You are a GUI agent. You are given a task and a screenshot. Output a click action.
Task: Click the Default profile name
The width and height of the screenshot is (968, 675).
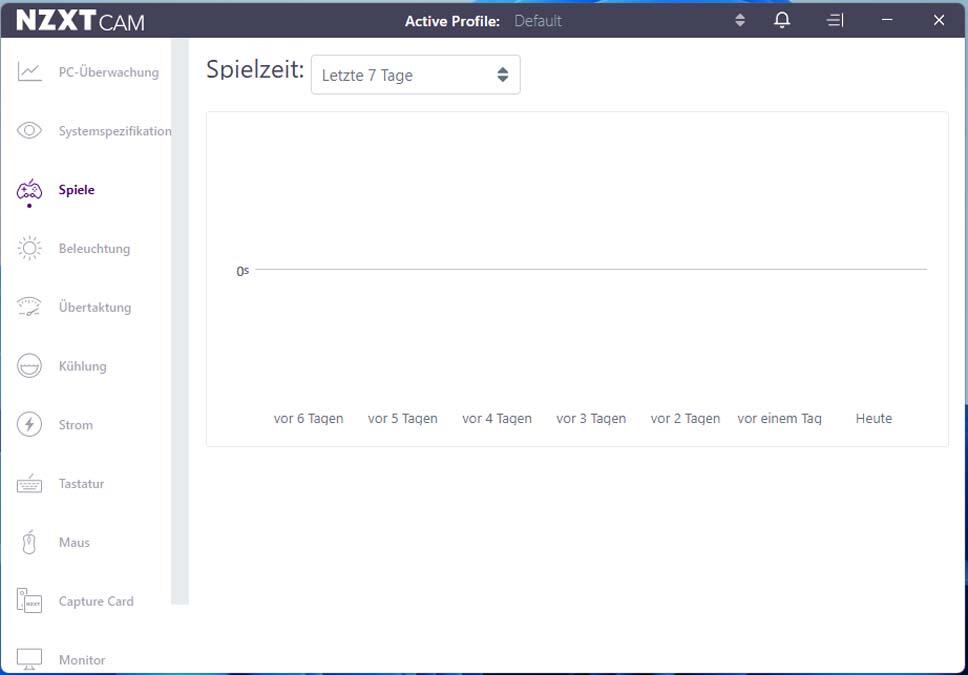tap(538, 21)
